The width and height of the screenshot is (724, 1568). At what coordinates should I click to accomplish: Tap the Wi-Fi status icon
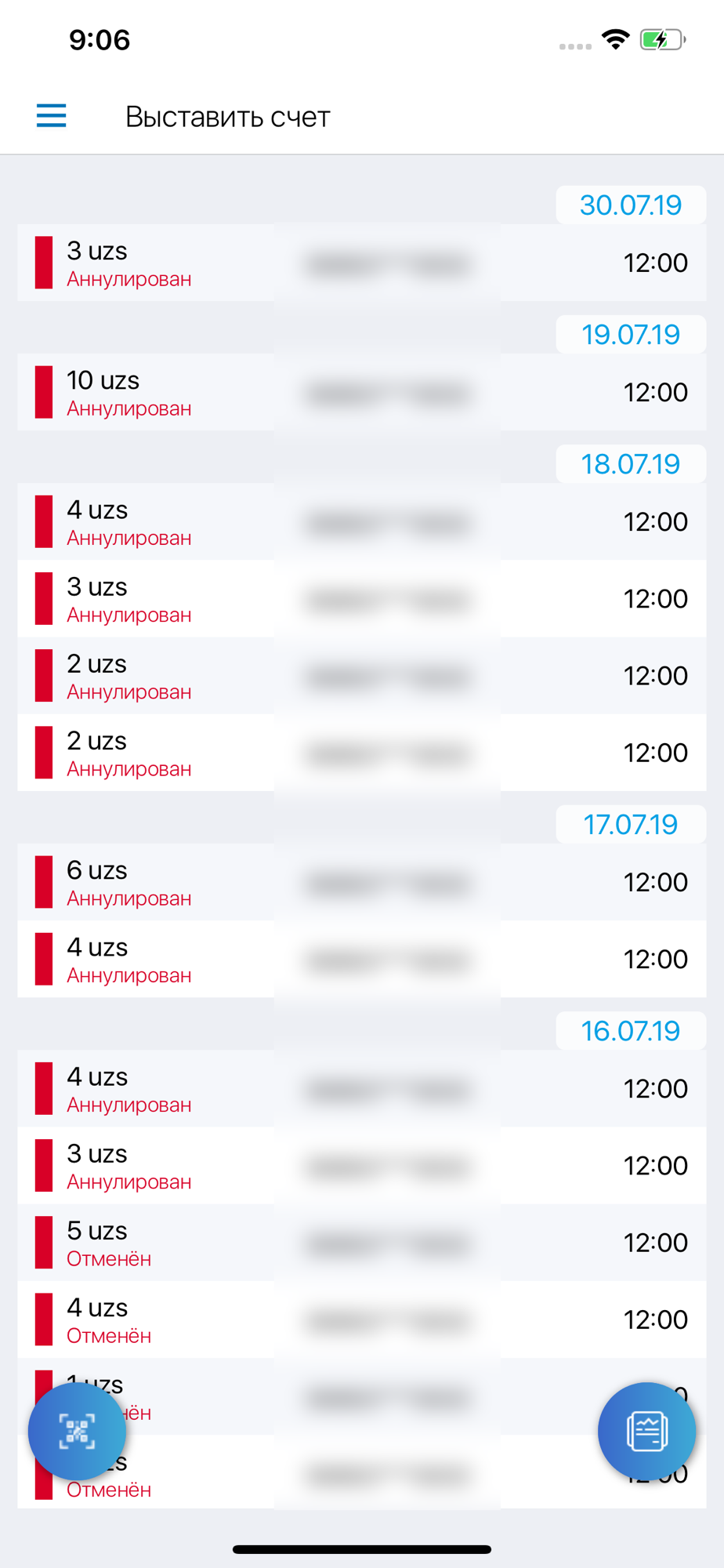616,39
